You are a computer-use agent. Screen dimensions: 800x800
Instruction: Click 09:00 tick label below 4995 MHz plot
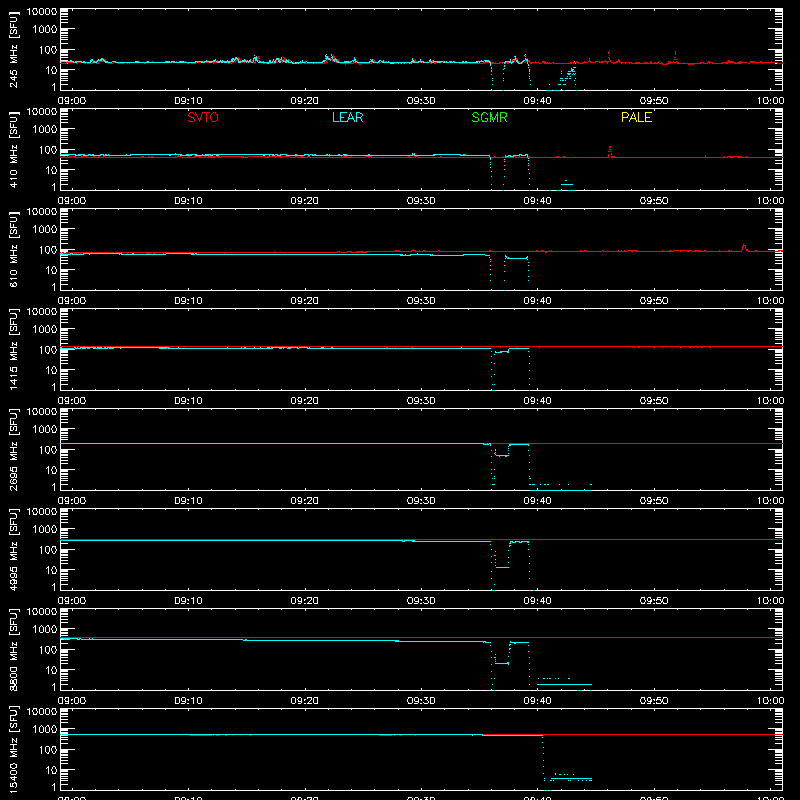click(72, 601)
